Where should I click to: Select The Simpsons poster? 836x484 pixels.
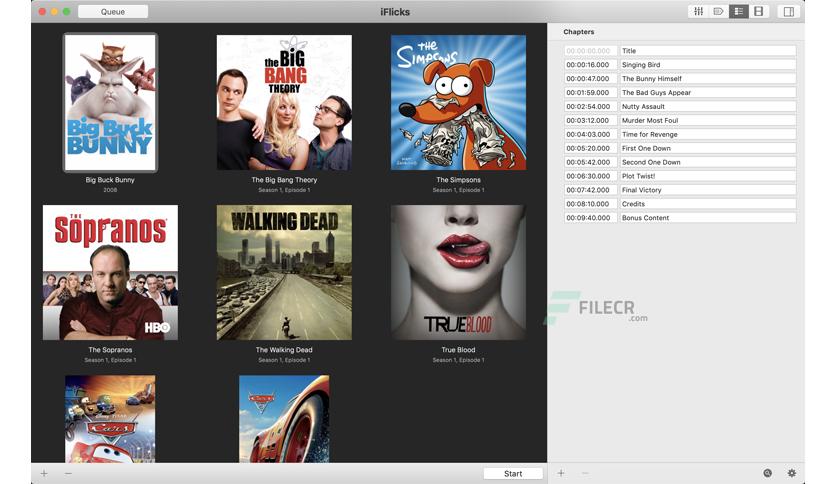click(459, 102)
